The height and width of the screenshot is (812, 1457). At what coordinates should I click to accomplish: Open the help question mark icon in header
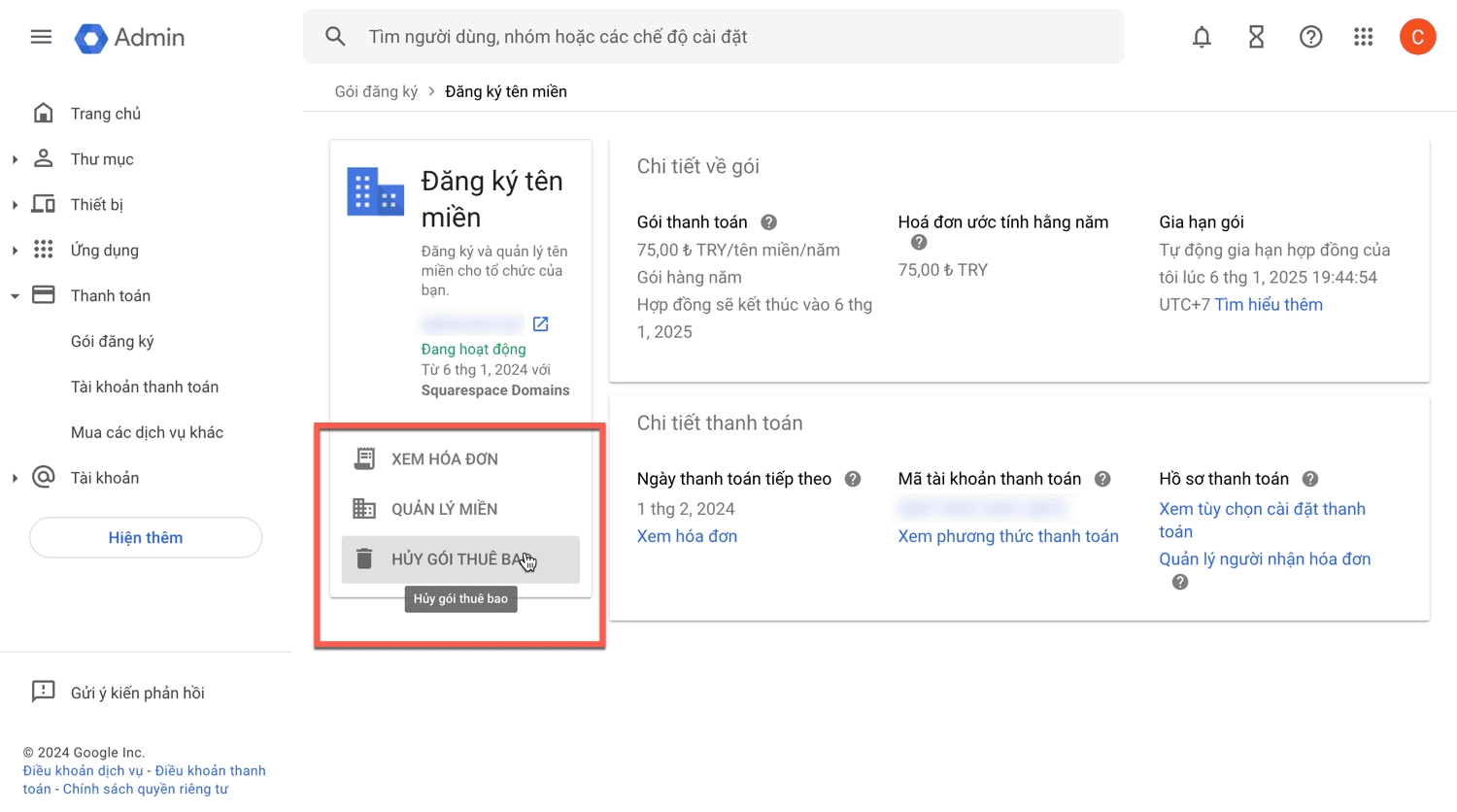click(x=1310, y=37)
